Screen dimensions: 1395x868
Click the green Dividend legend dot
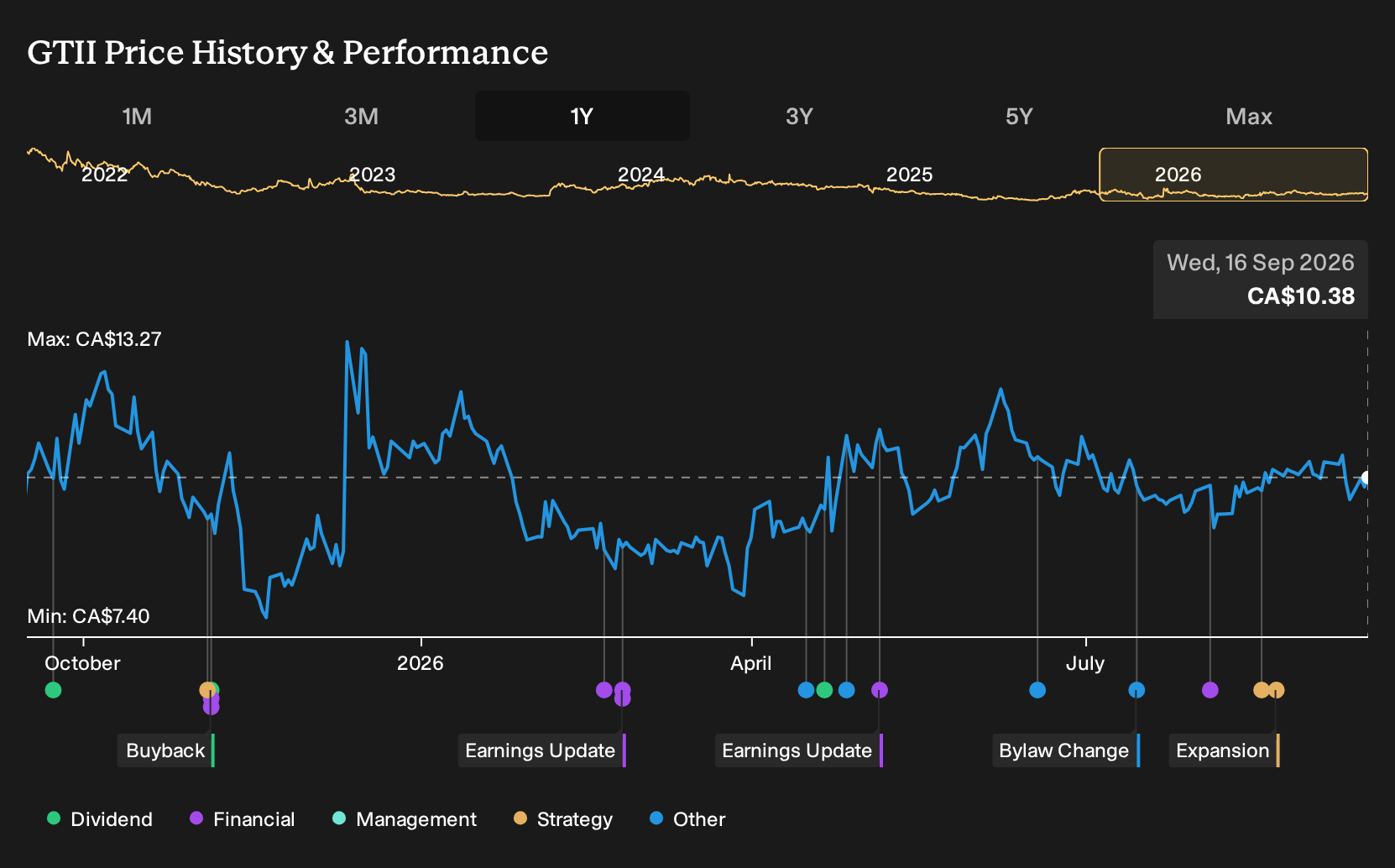click(54, 818)
